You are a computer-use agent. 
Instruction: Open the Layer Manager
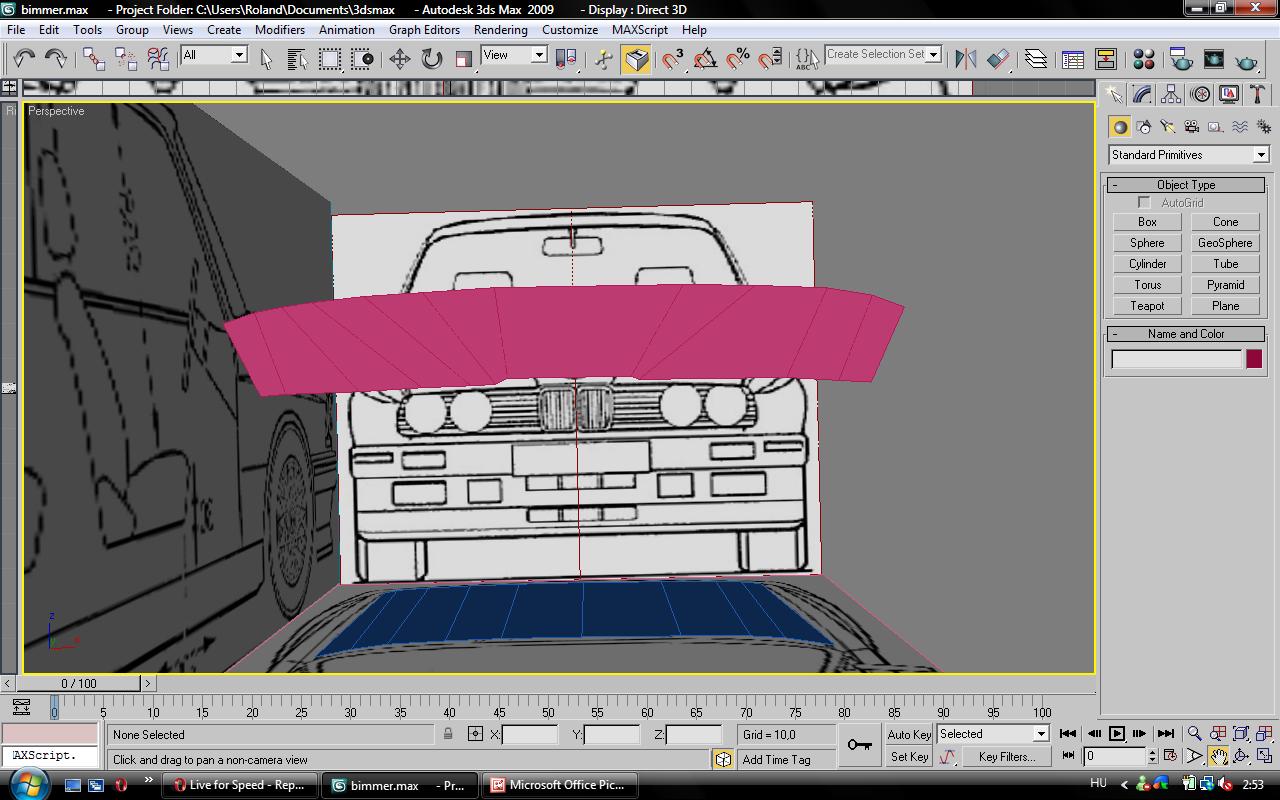[x=1036, y=60]
